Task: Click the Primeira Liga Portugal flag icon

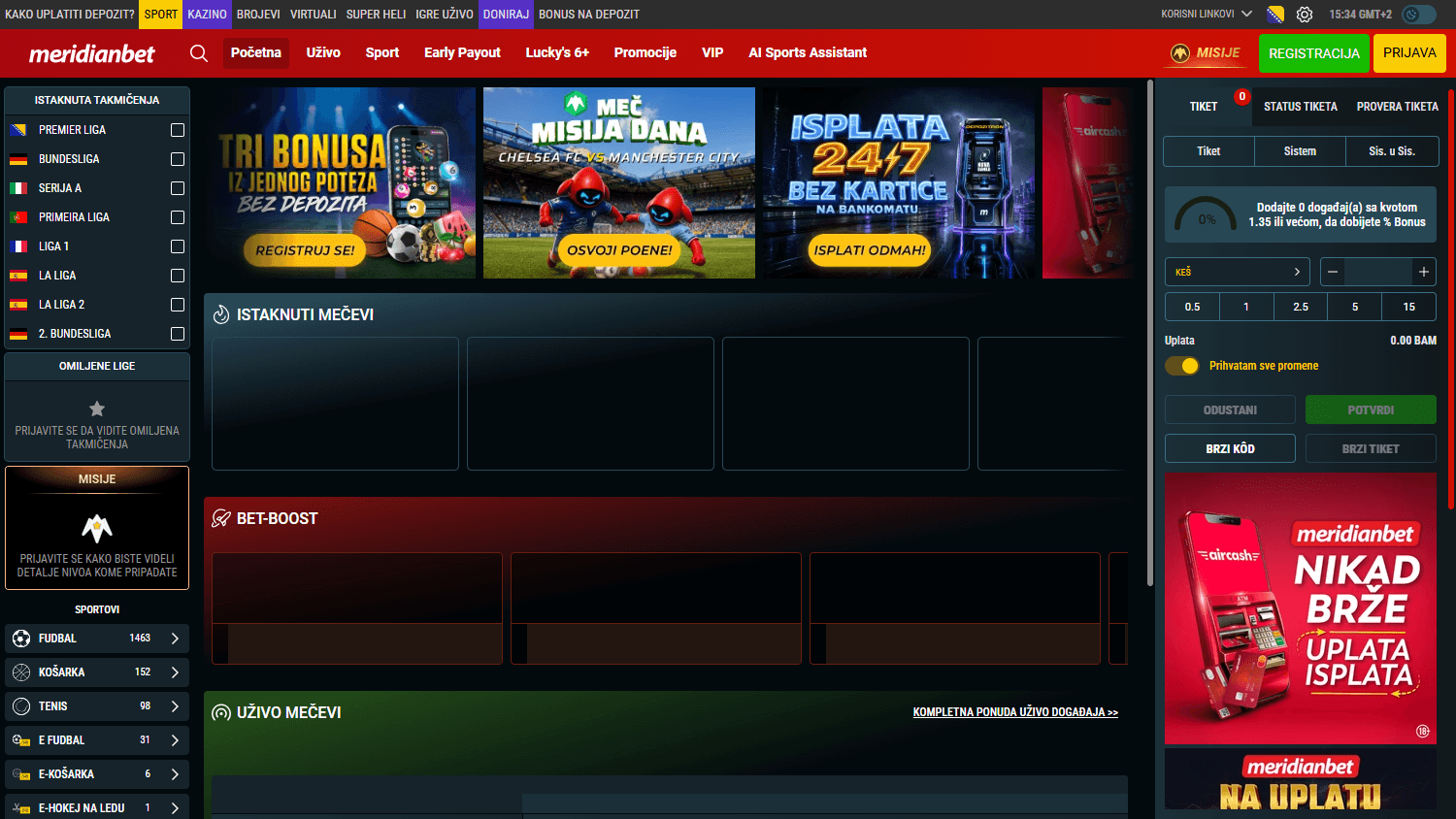Action: [18, 217]
